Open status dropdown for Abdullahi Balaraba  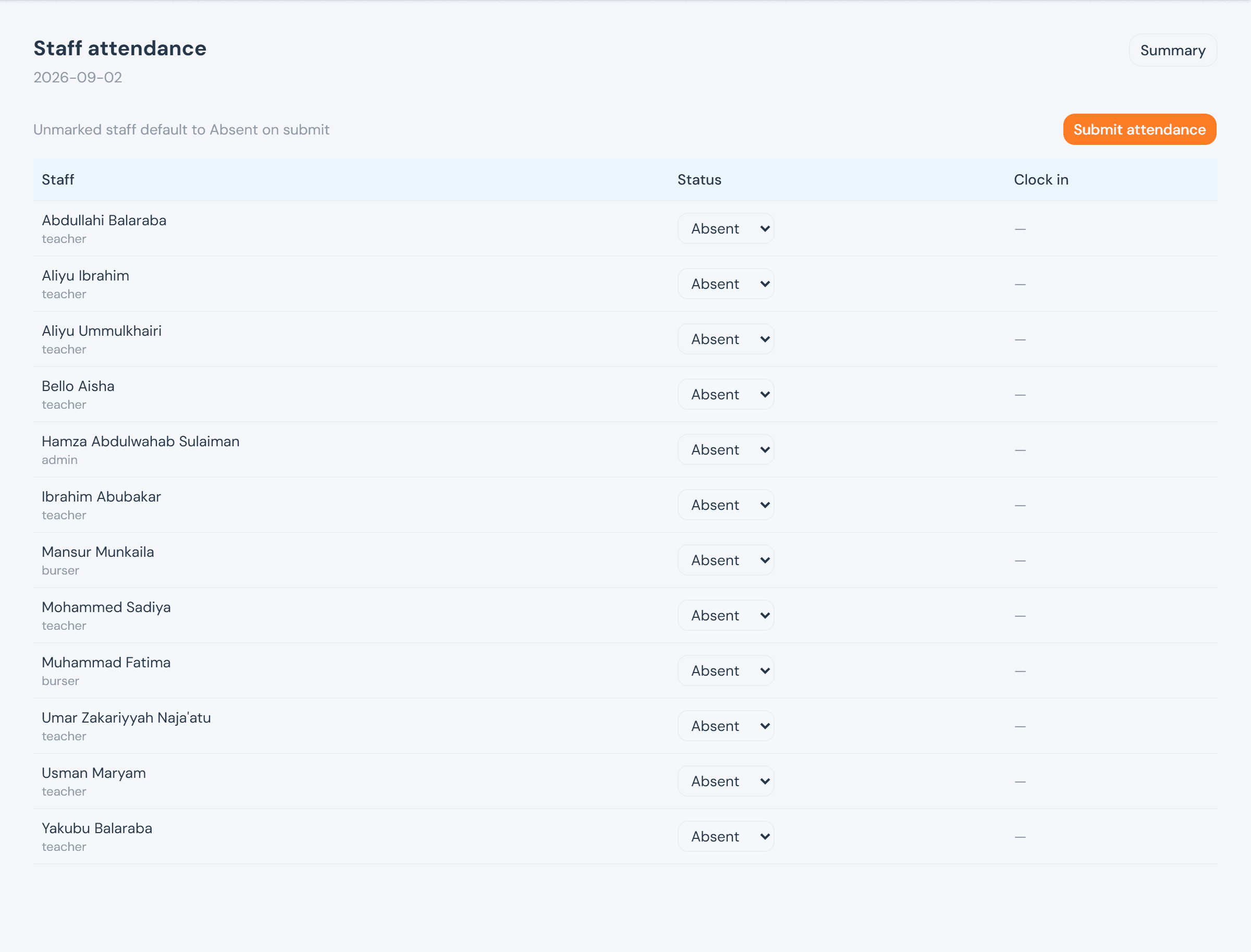pyautogui.click(x=725, y=228)
